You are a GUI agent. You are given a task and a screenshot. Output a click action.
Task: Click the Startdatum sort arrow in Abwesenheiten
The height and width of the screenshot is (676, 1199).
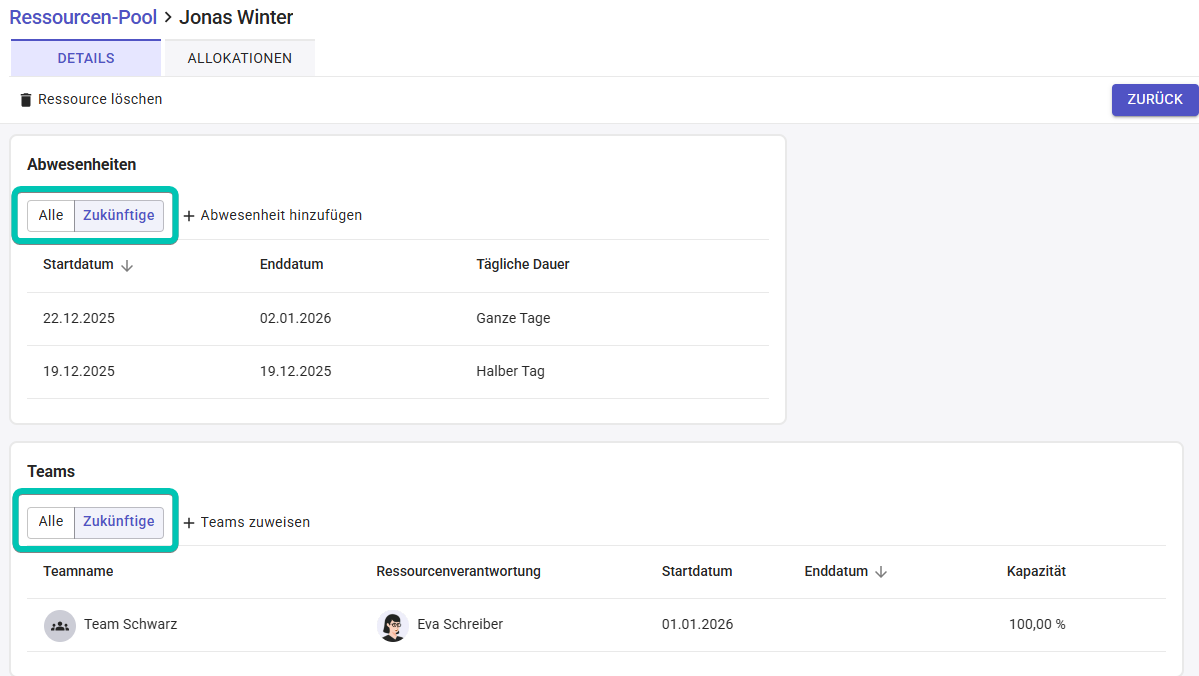(127, 265)
